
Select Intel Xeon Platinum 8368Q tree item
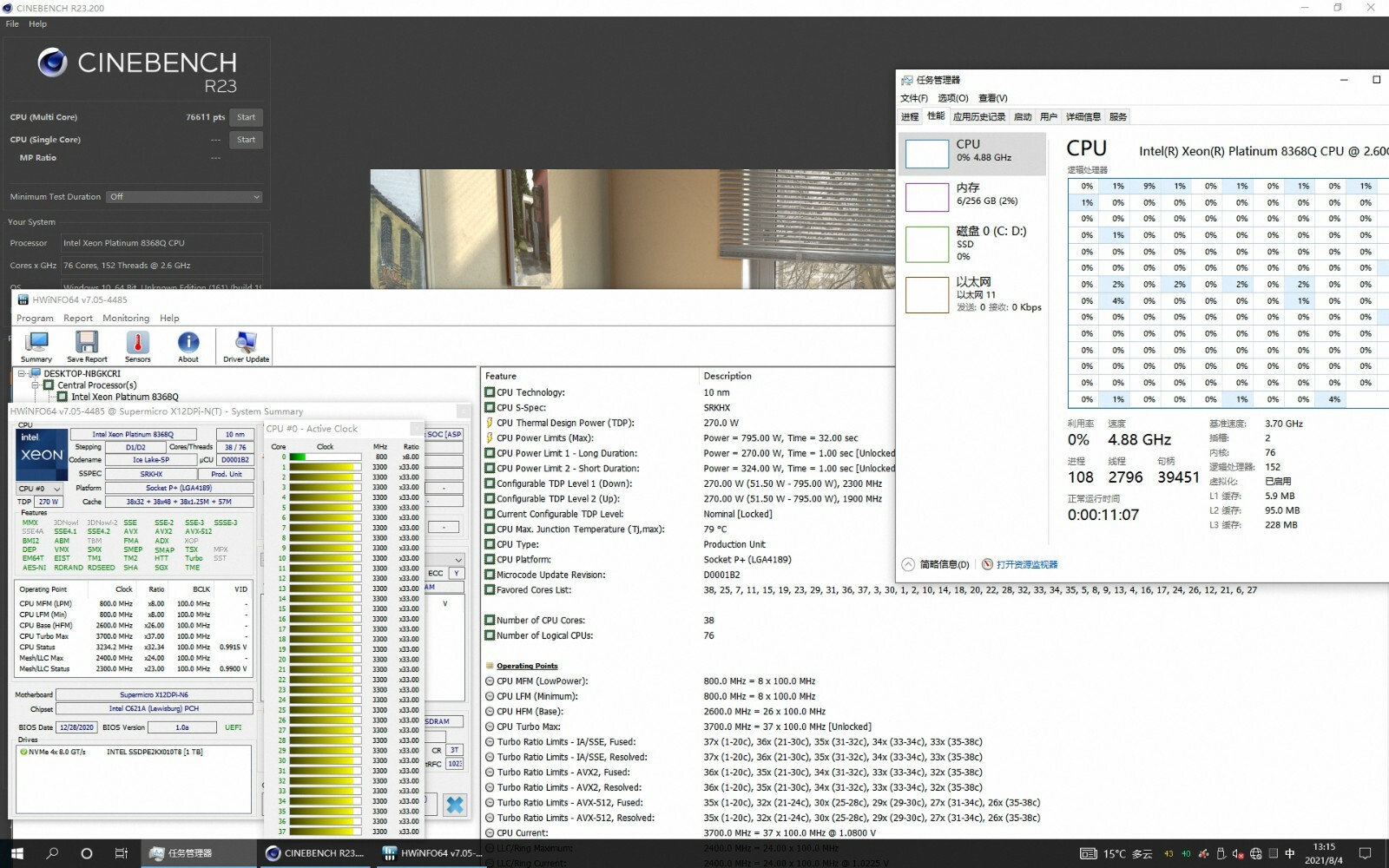pos(124,397)
